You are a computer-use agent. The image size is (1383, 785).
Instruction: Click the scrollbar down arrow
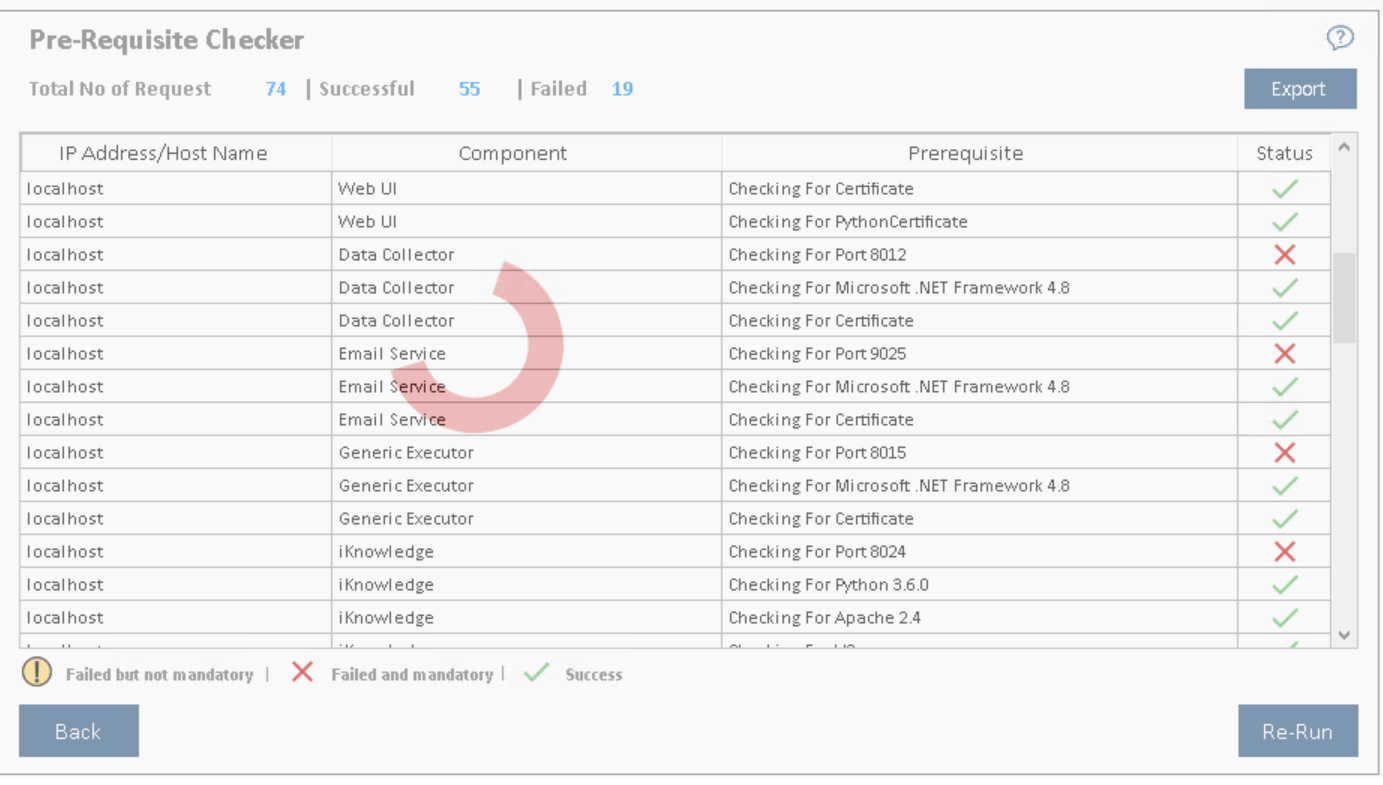coord(1344,634)
